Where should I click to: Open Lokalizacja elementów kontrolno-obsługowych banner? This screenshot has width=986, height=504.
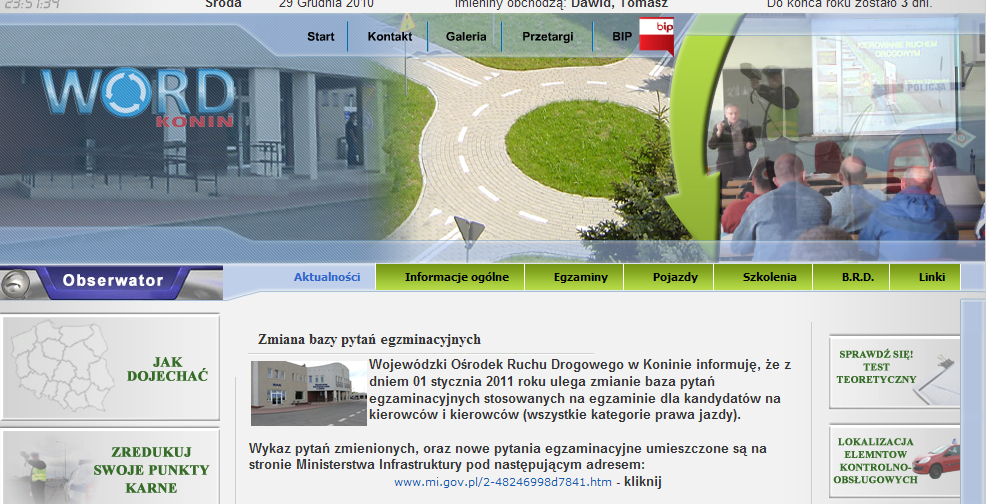tap(894, 461)
